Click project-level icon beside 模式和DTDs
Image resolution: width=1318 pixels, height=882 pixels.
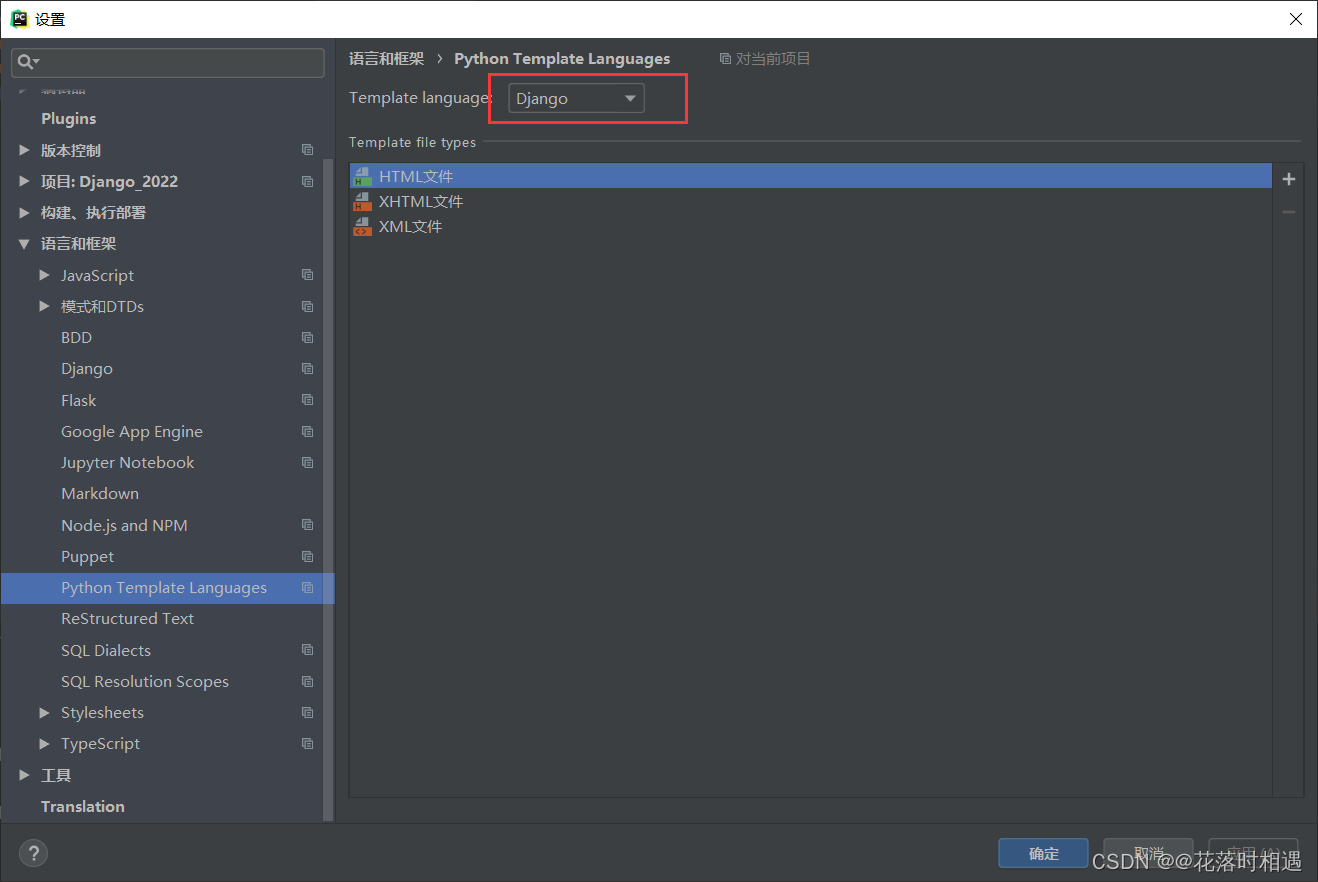pyautogui.click(x=307, y=306)
